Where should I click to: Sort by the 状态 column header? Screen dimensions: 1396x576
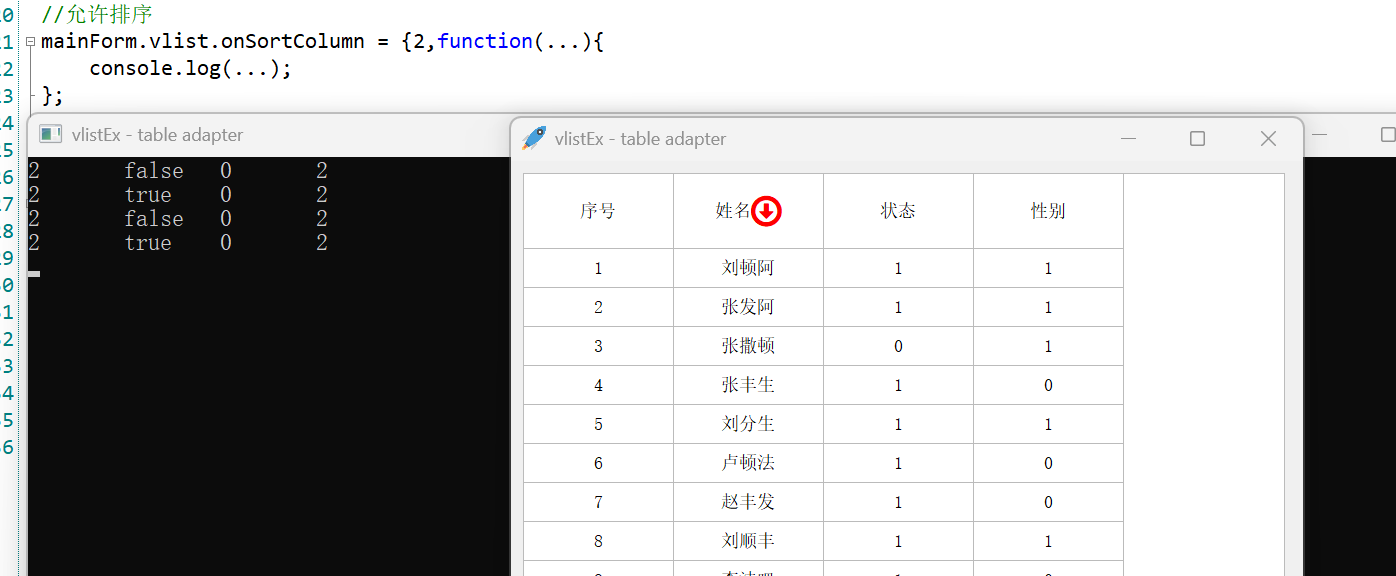tap(898, 211)
